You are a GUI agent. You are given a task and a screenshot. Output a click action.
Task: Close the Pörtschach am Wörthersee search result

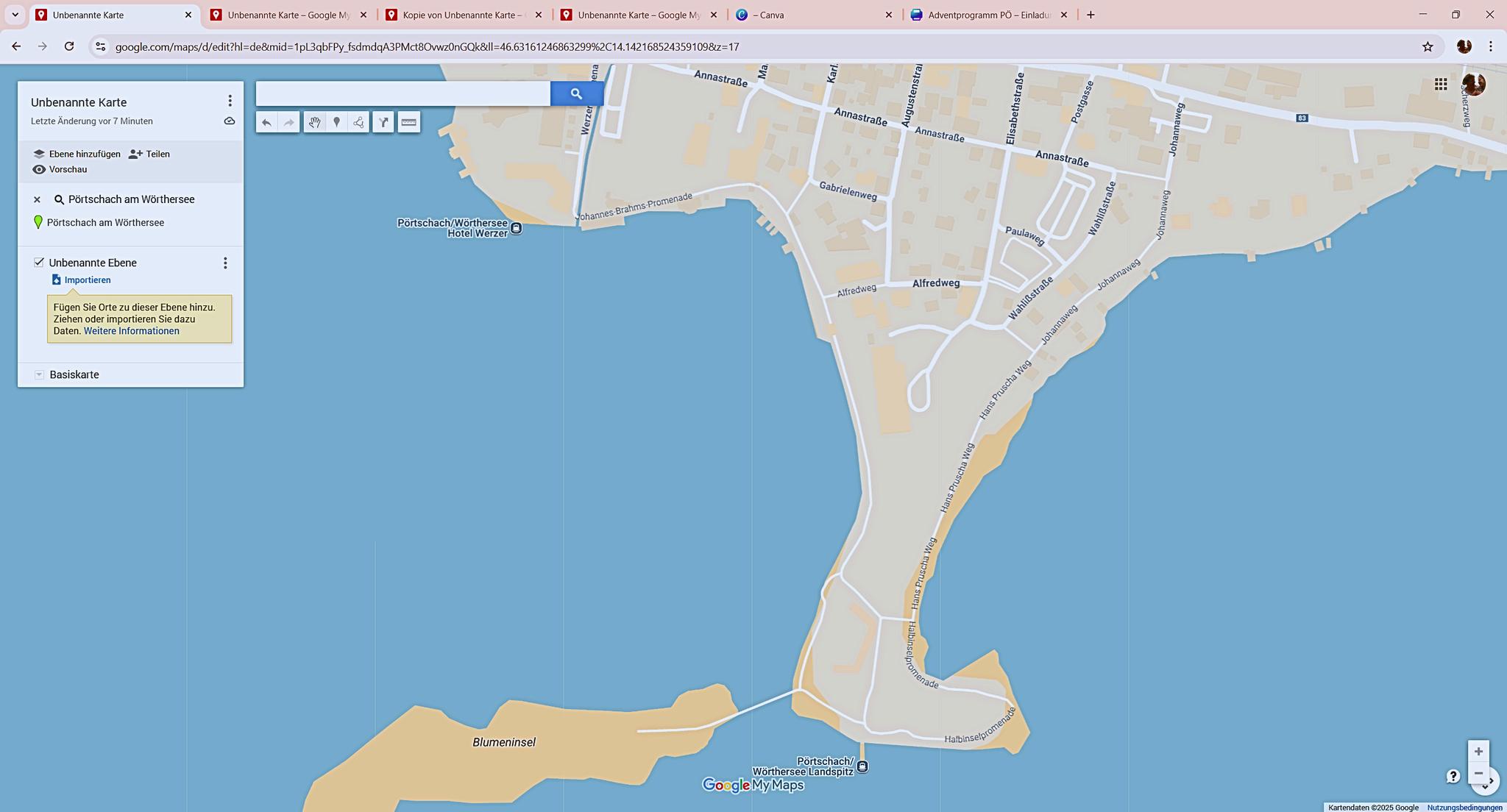(x=37, y=199)
